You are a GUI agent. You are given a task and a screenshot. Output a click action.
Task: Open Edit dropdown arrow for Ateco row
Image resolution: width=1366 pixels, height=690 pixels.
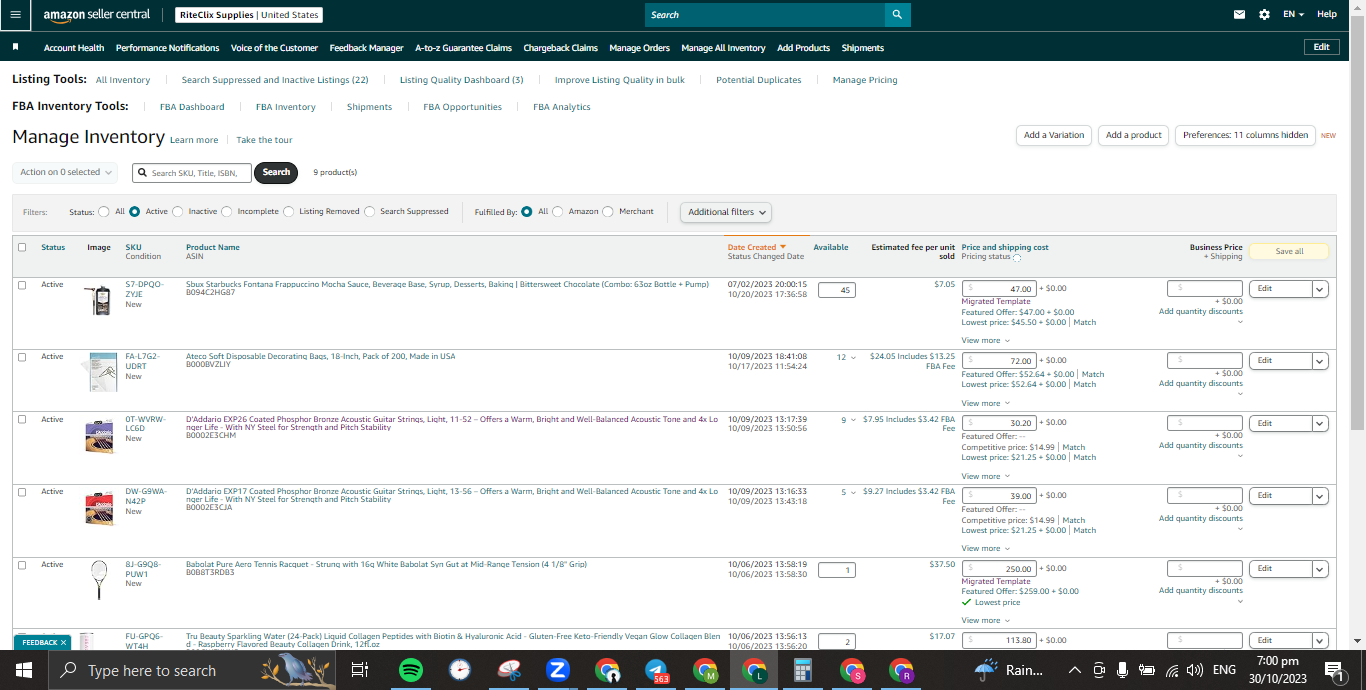click(x=1320, y=361)
